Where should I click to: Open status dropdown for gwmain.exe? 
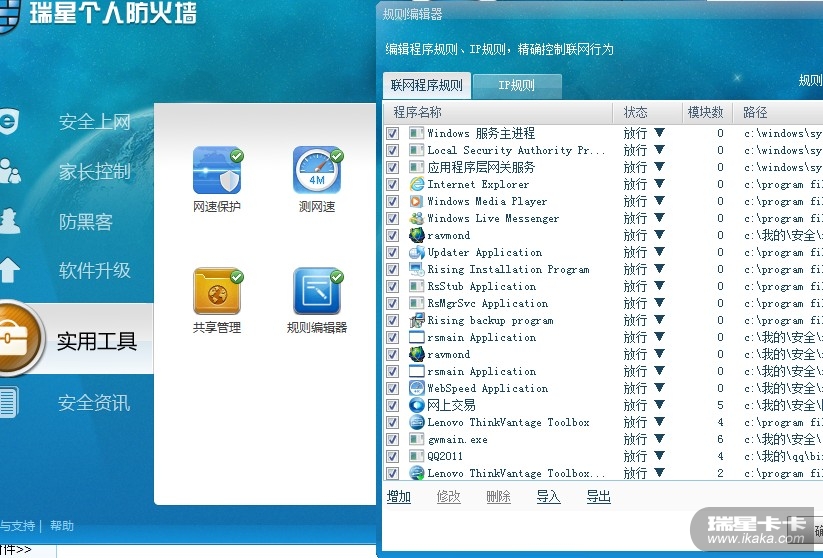coord(660,439)
